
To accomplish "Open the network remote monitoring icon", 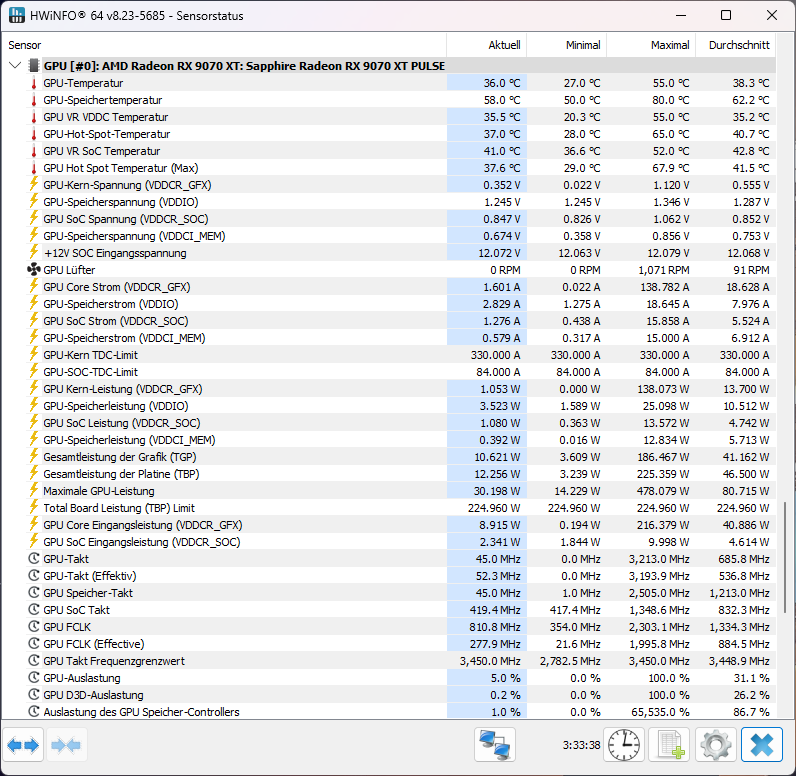I will (x=495, y=745).
